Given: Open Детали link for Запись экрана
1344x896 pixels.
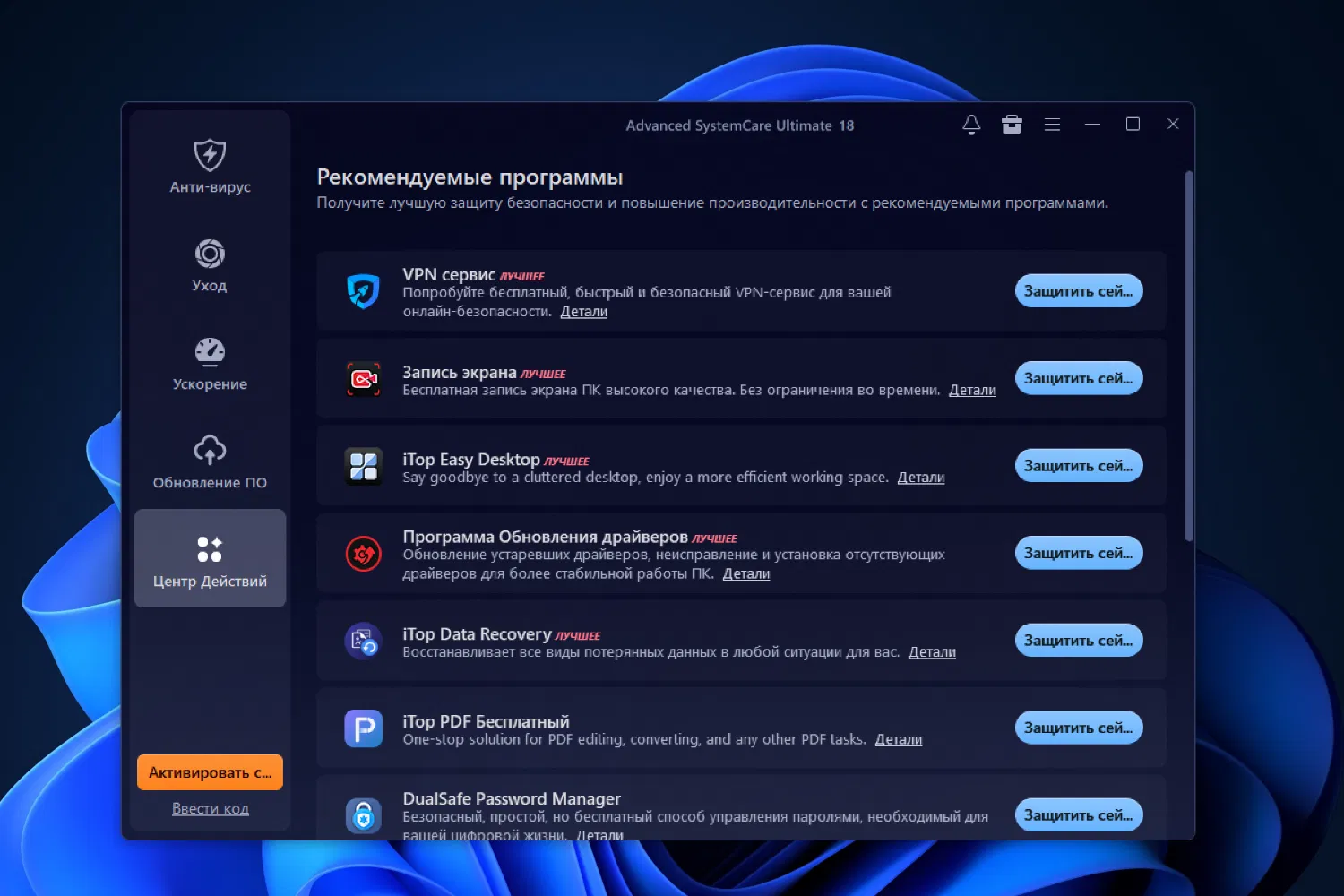Looking at the screenshot, I should point(972,390).
